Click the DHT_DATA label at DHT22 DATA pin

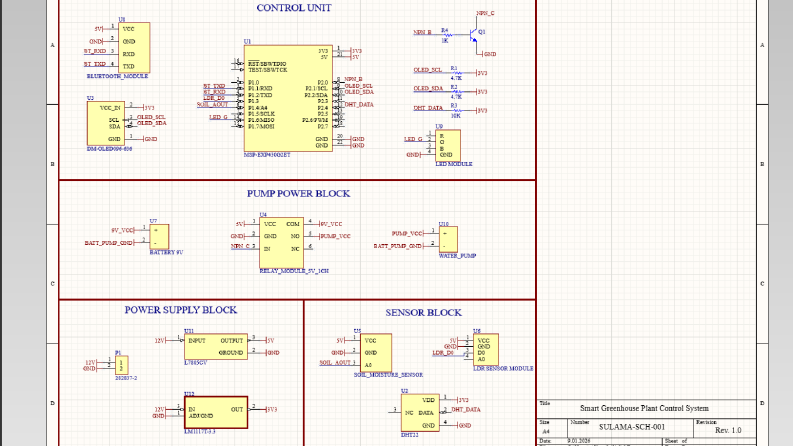point(466,410)
